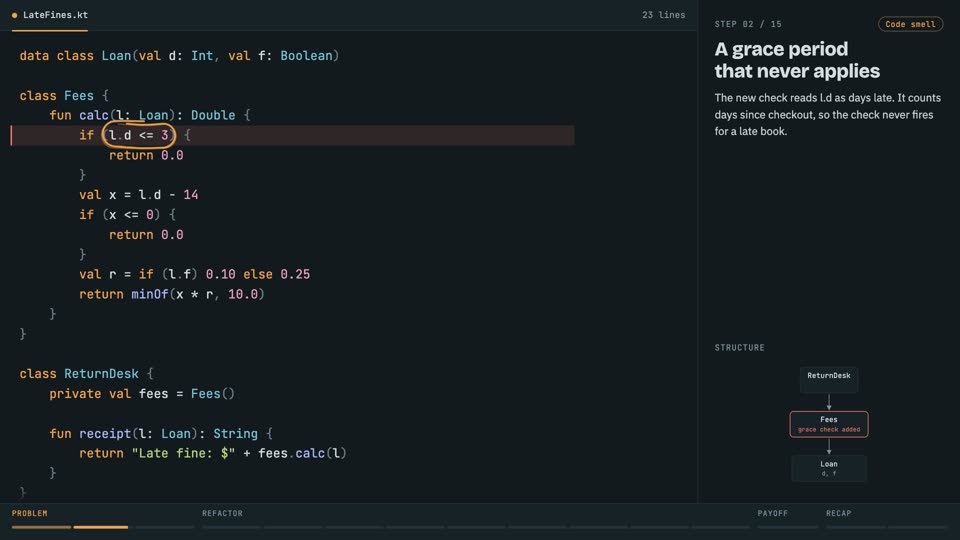Click the description paragraph about l.d
Screen dimensions: 960x540
(x=827, y=114)
